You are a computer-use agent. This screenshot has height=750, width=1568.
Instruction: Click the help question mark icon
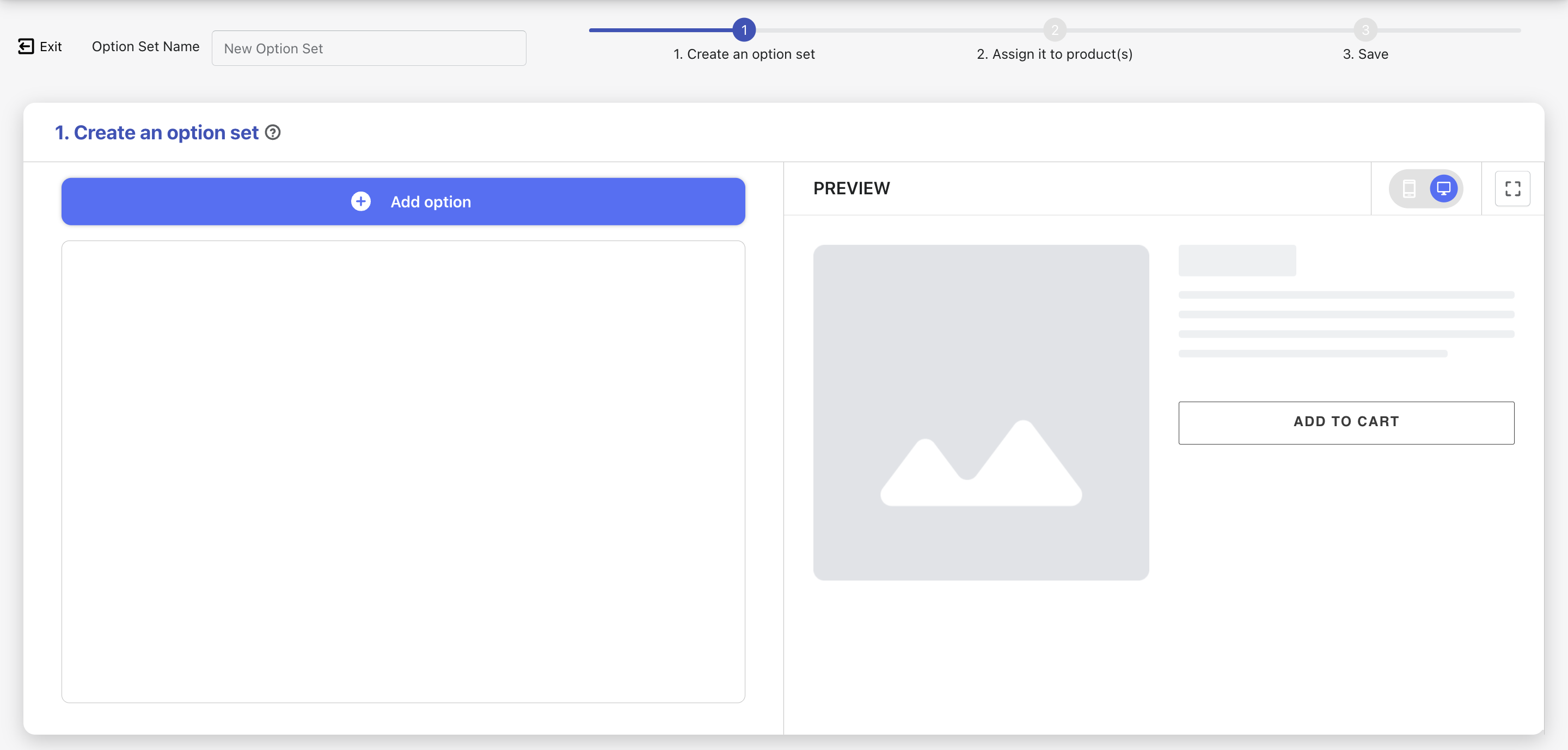point(273,133)
